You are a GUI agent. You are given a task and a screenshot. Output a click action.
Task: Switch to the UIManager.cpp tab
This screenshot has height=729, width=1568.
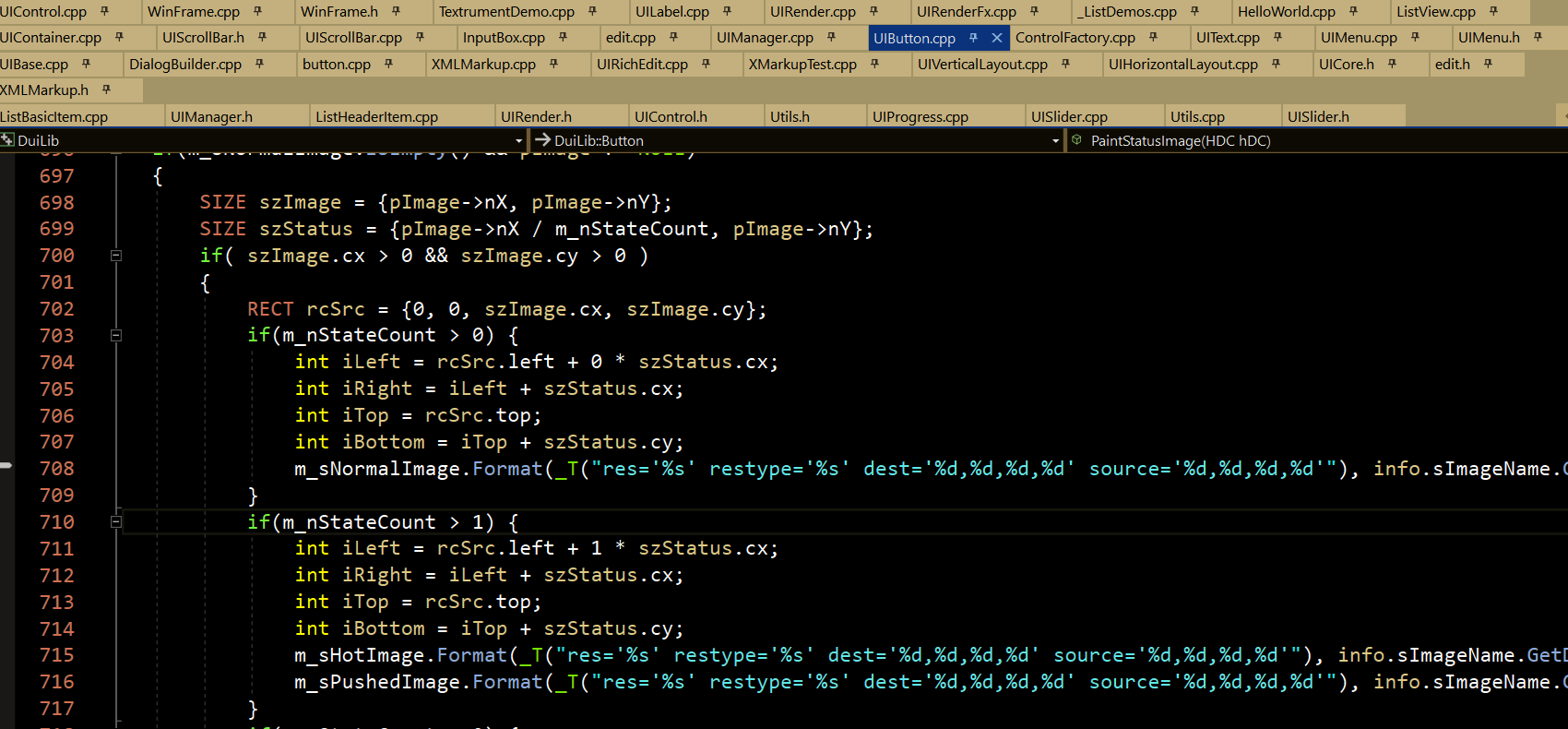click(765, 38)
